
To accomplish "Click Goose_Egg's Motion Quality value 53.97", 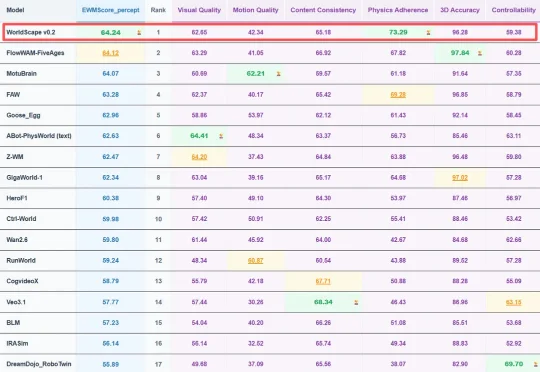I will coord(256,115).
